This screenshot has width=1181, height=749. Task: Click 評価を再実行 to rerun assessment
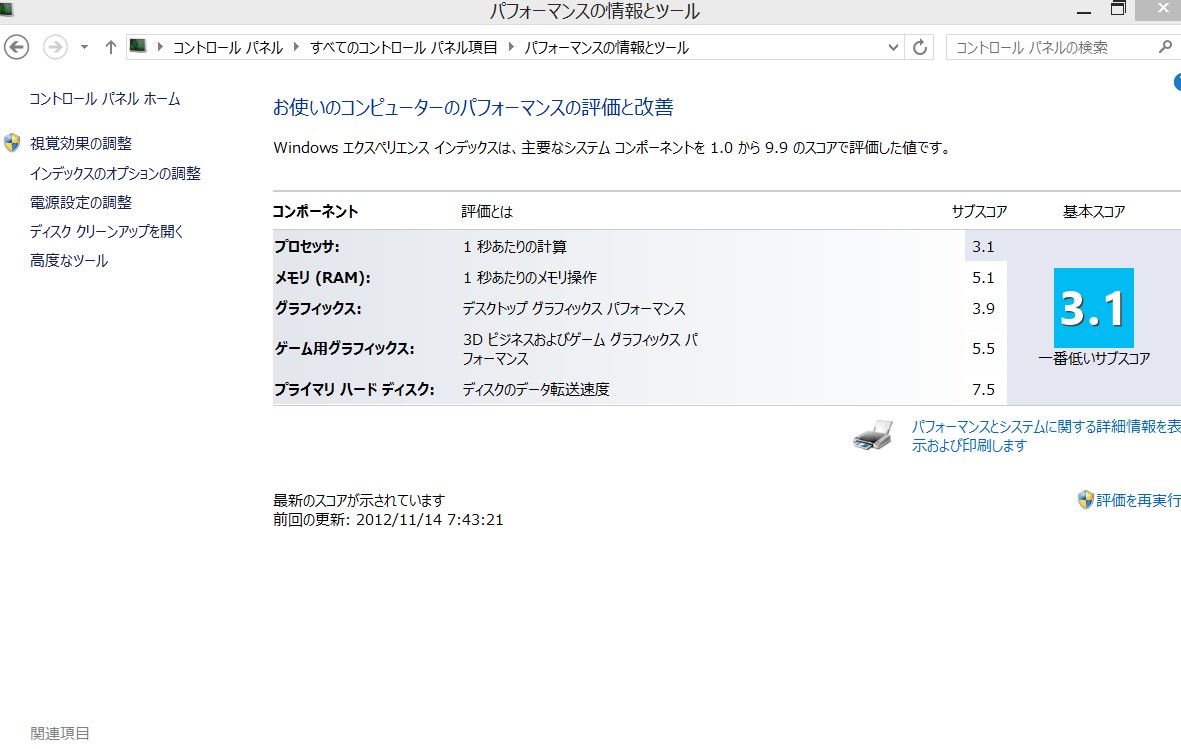(x=1138, y=500)
